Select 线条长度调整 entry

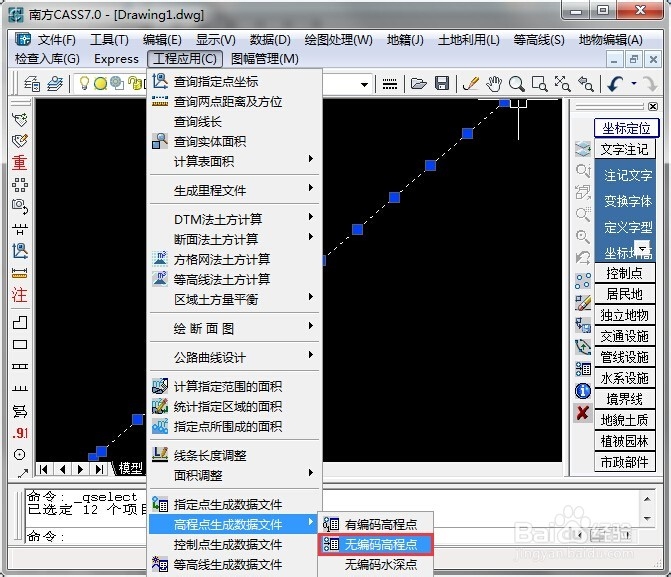(235, 455)
